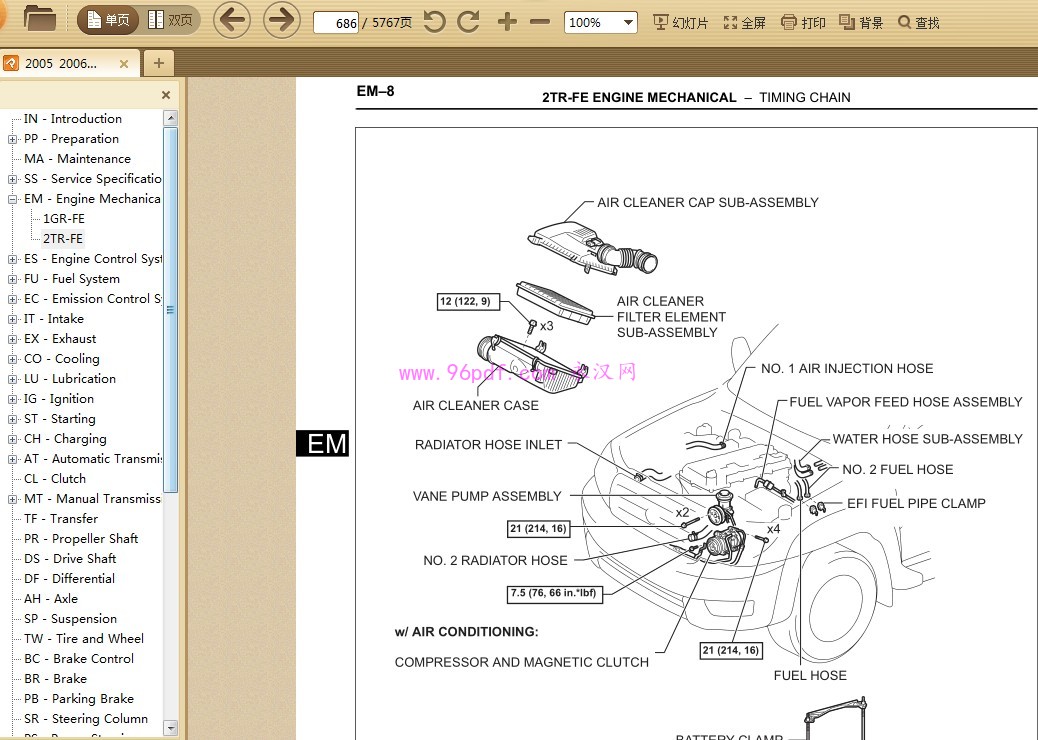The width and height of the screenshot is (1038, 740).
Task: Expand IG - Ignition node
Action: [12, 399]
